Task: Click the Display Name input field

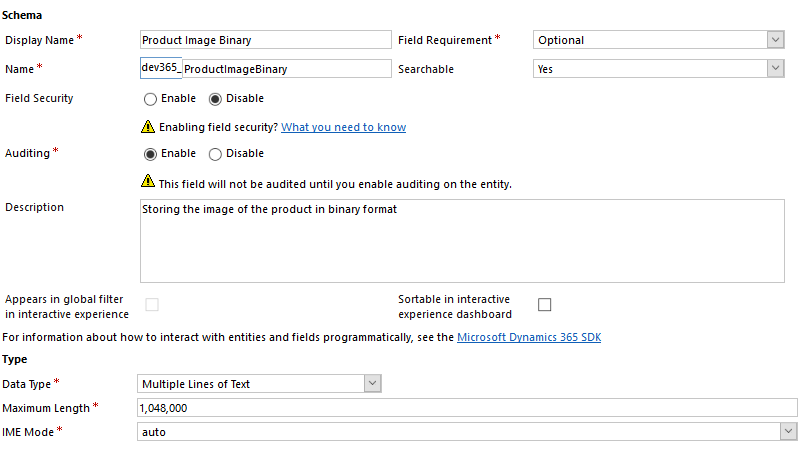Action: [265, 40]
